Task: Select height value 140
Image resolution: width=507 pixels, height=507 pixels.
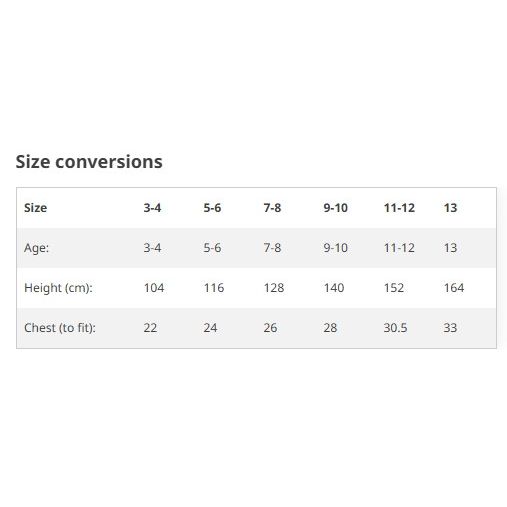Action: point(334,288)
